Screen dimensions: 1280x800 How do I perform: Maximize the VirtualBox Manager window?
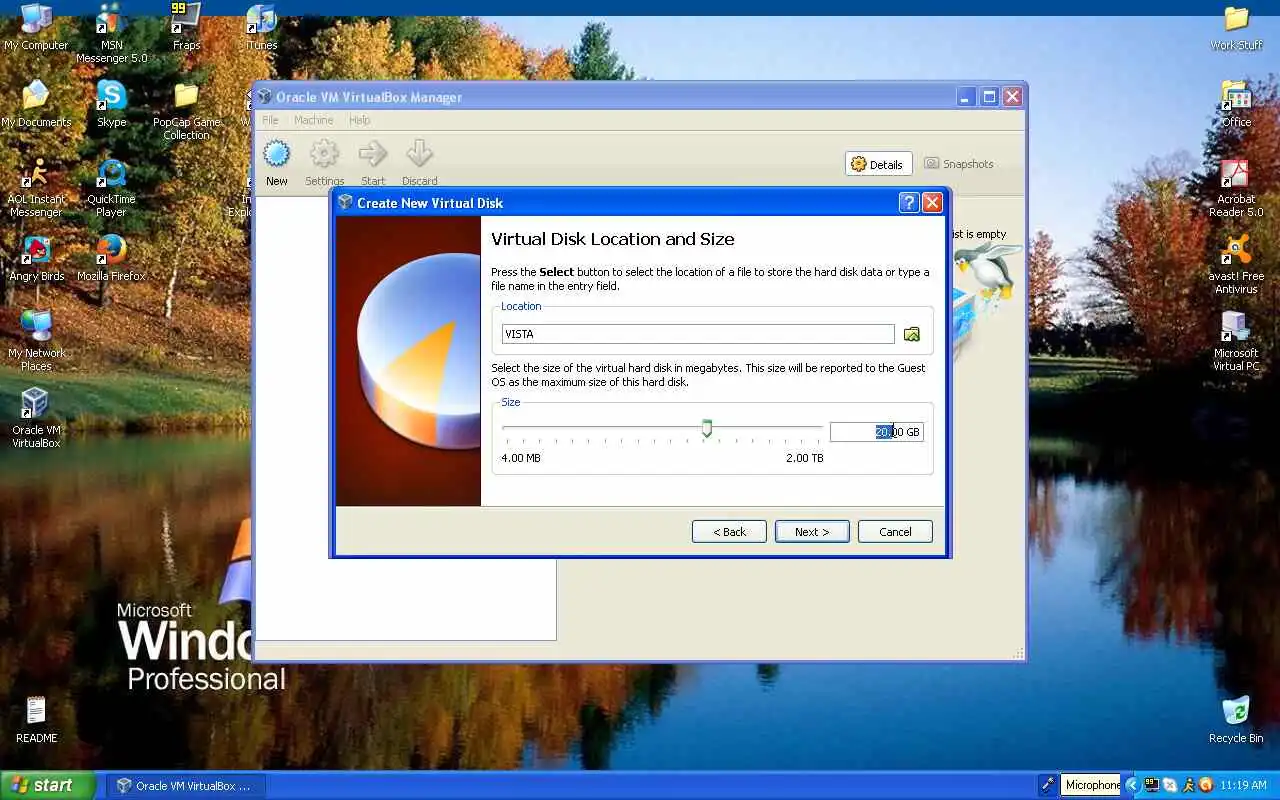click(x=989, y=97)
